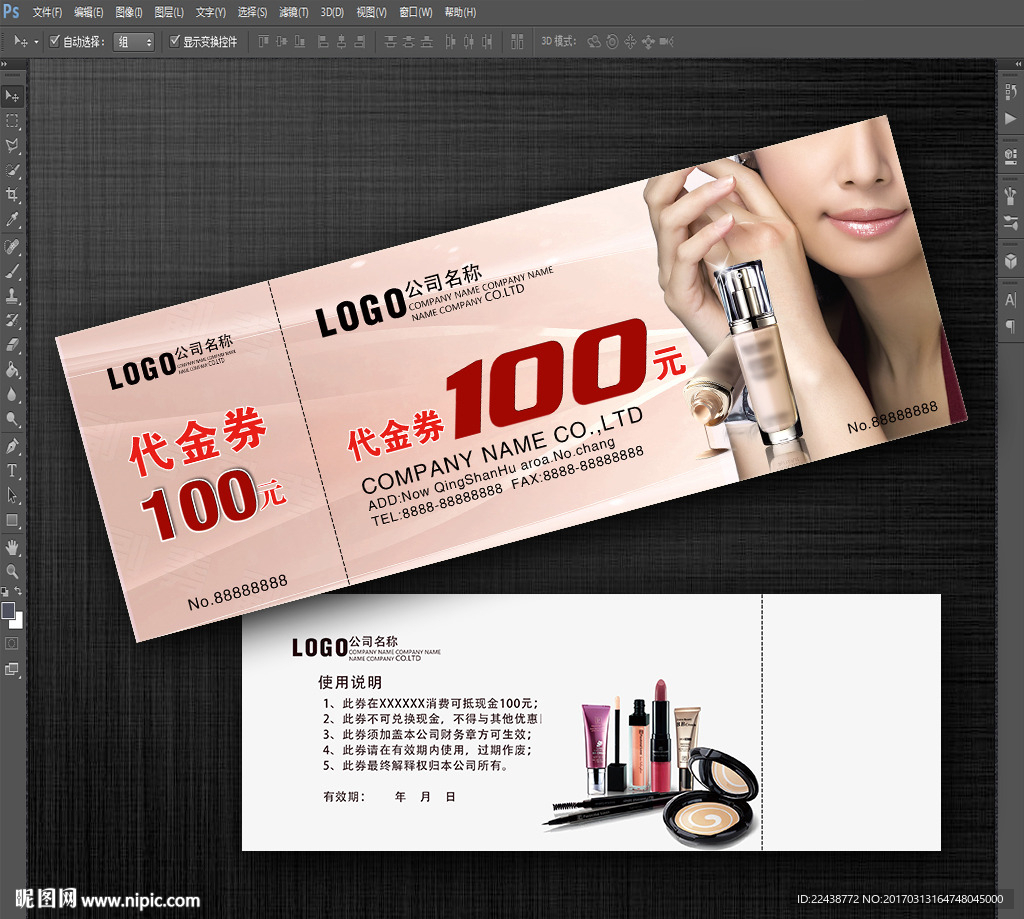Select the Horizontal Type tool
The height and width of the screenshot is (919, 1024).
(12, 471)
